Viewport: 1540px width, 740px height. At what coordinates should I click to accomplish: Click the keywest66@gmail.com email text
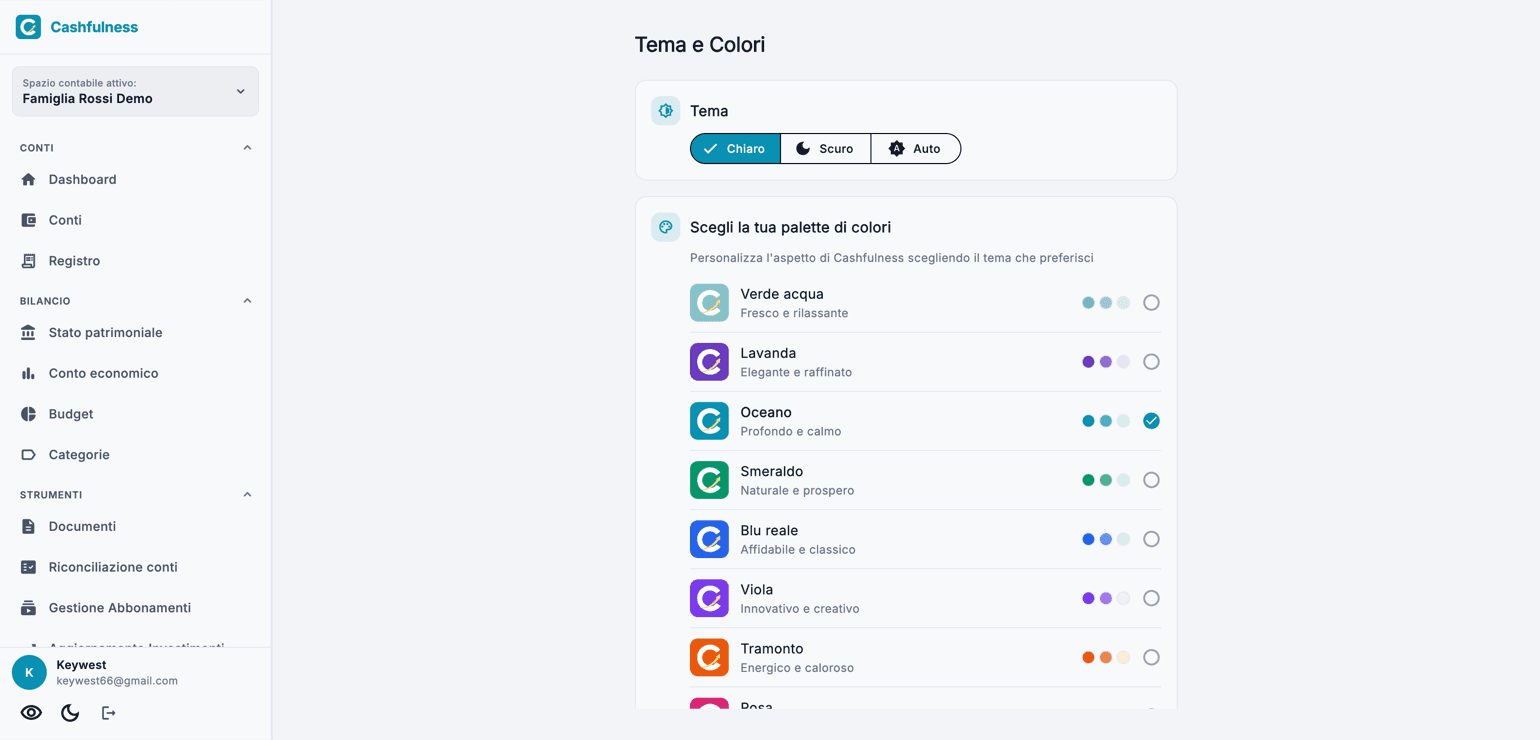[x=117, y=681]
